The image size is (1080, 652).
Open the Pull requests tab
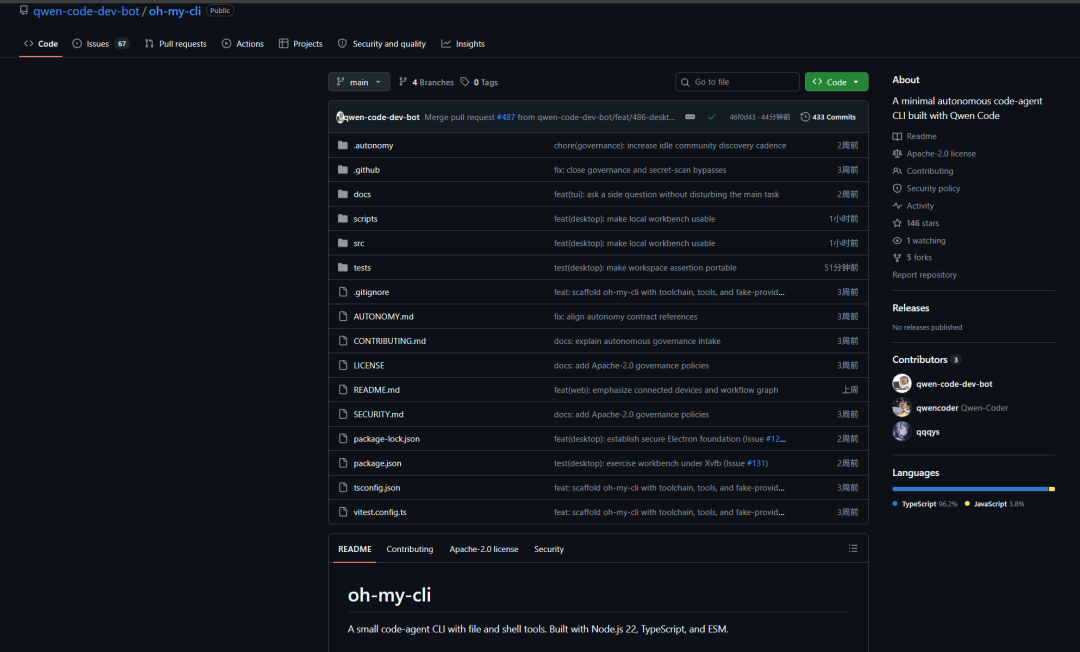tap(176, 43)
